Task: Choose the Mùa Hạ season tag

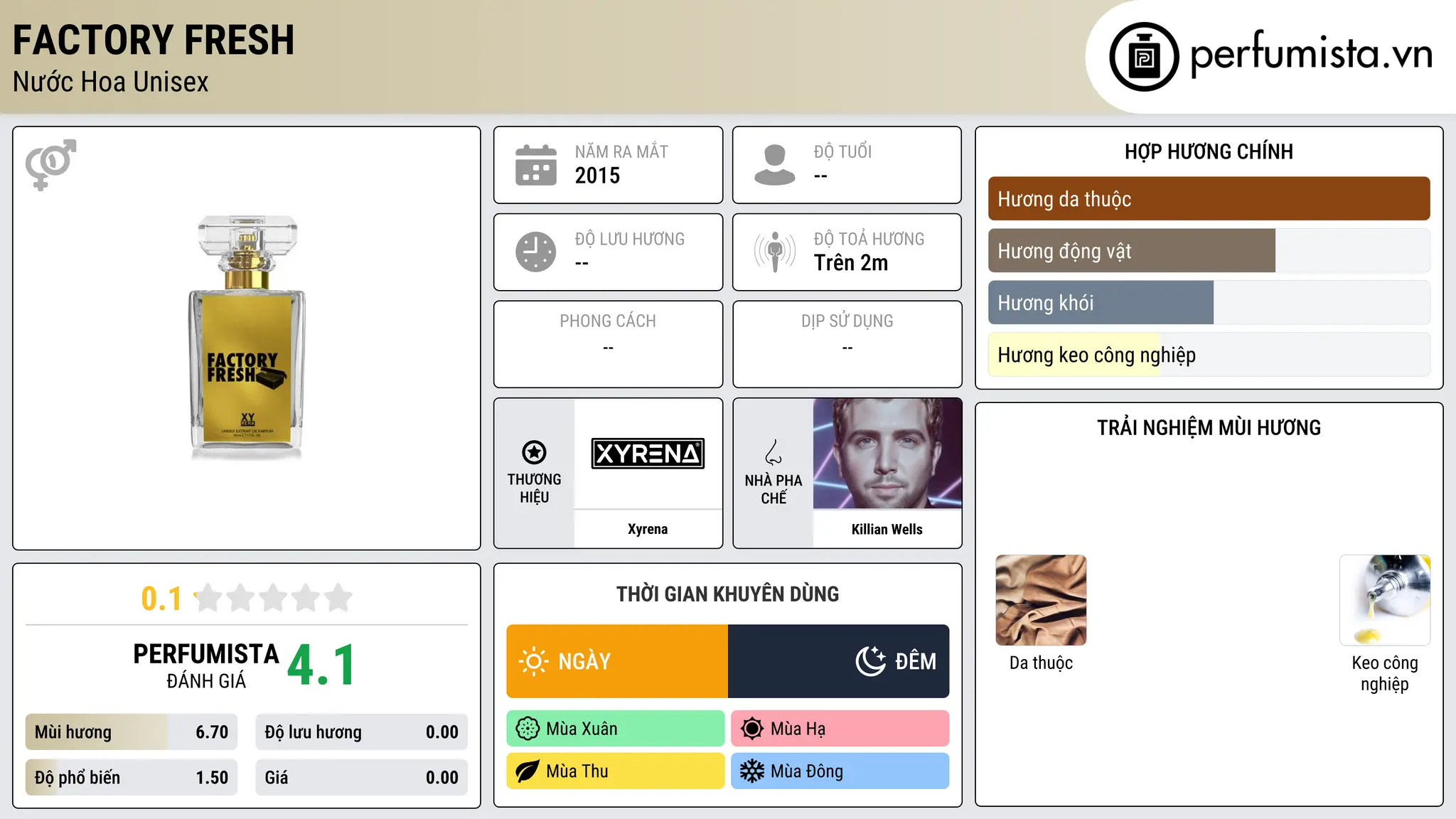Action: click(x=840, y=729)
